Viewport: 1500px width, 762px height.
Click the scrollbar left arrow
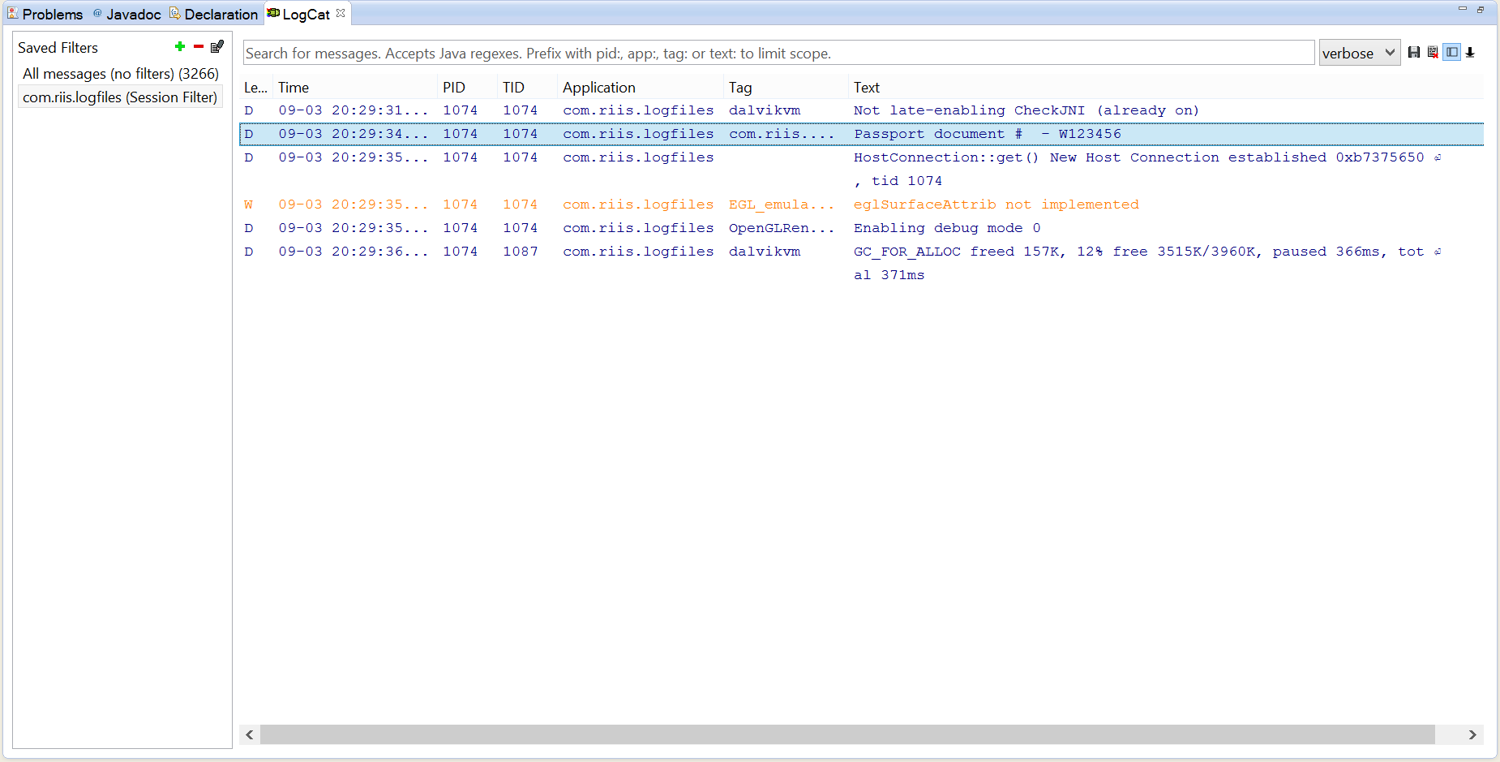[250, 734]
